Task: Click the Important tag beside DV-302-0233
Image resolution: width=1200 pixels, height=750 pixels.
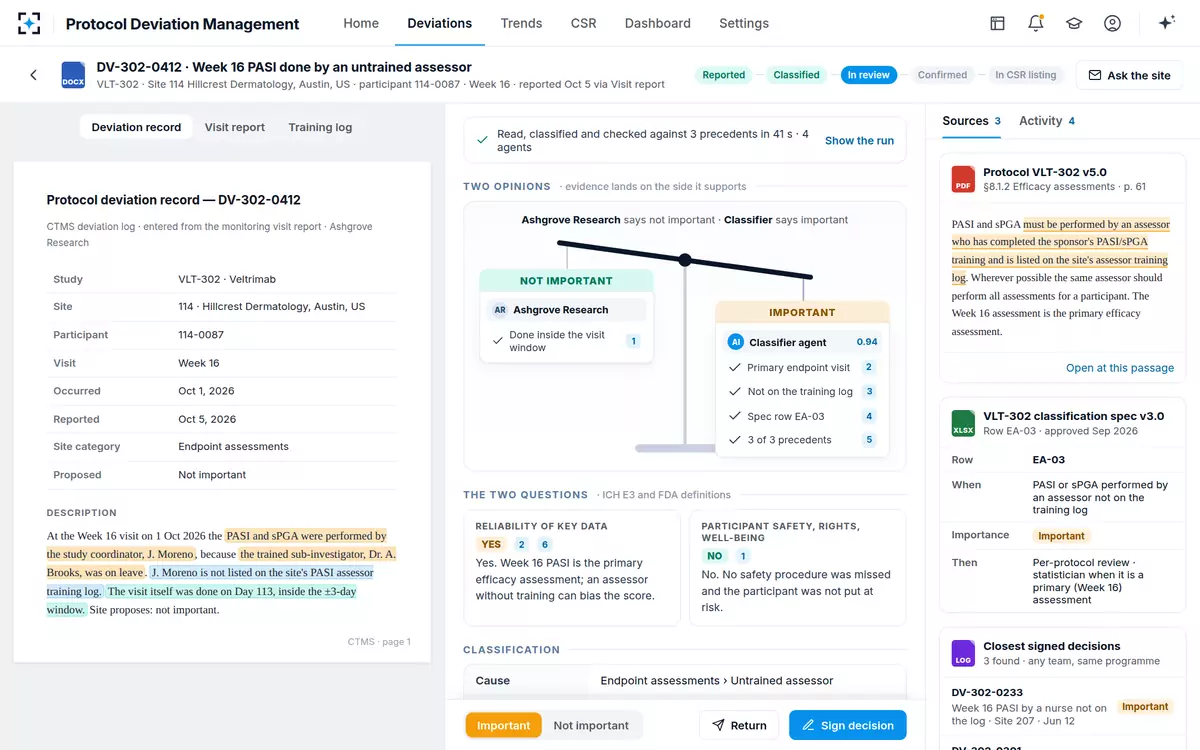Action: [1145, 707]
